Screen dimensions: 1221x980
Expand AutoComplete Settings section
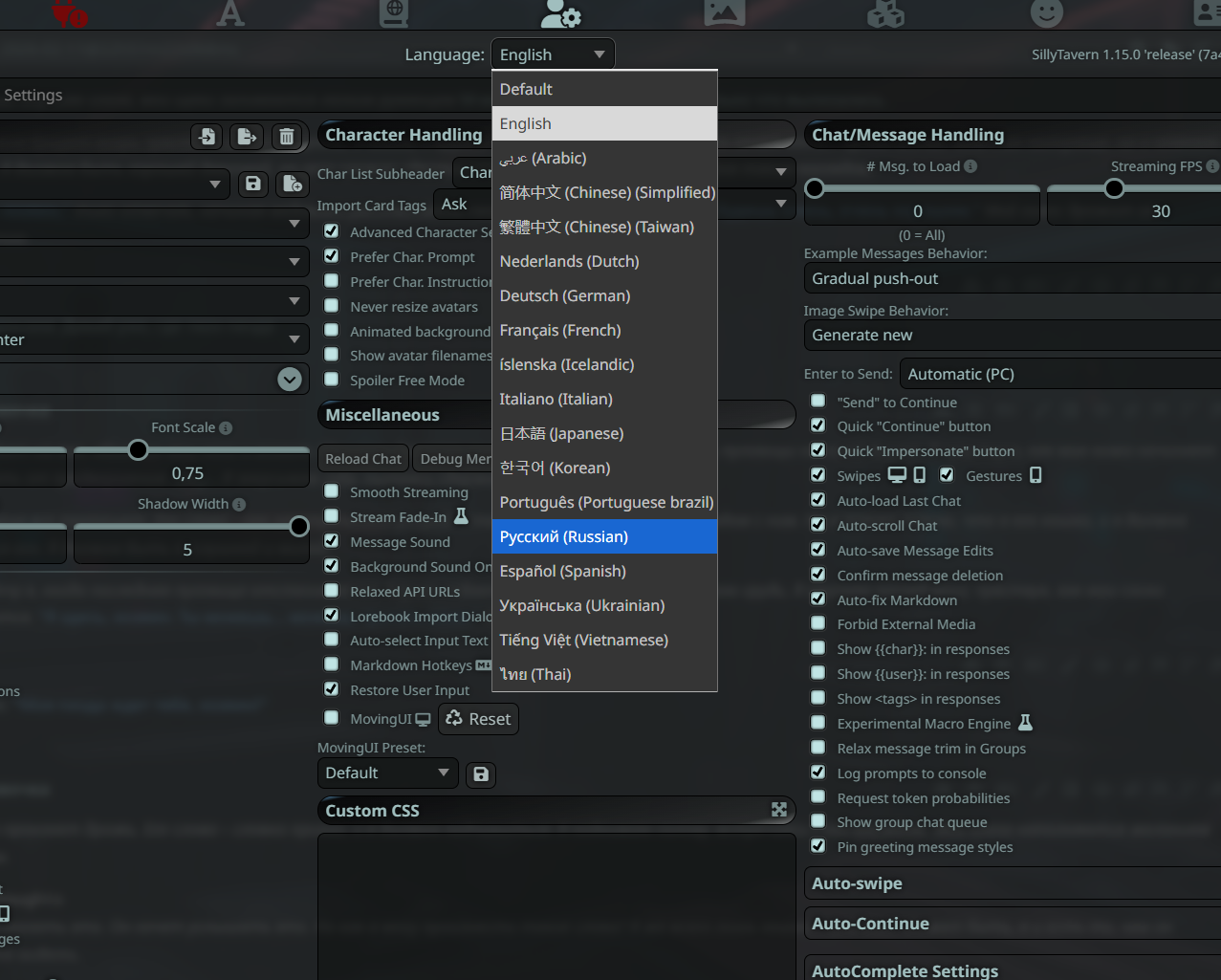(x=1013, y=968)
